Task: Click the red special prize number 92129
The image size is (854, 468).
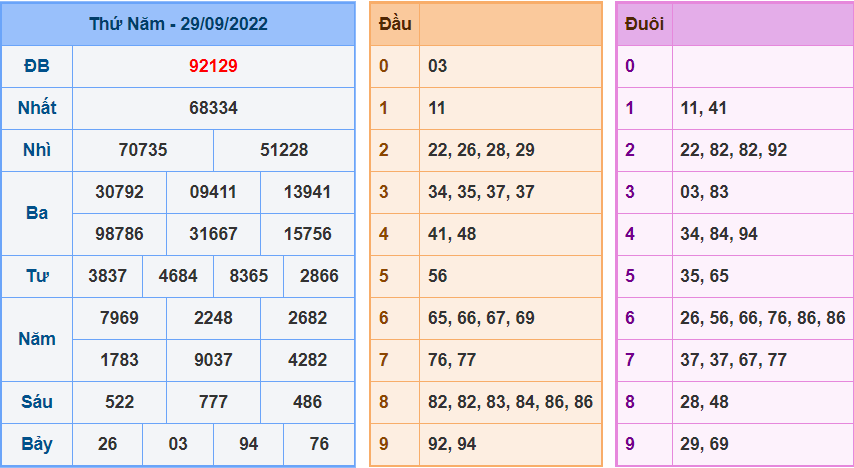Action: point(214,66)
